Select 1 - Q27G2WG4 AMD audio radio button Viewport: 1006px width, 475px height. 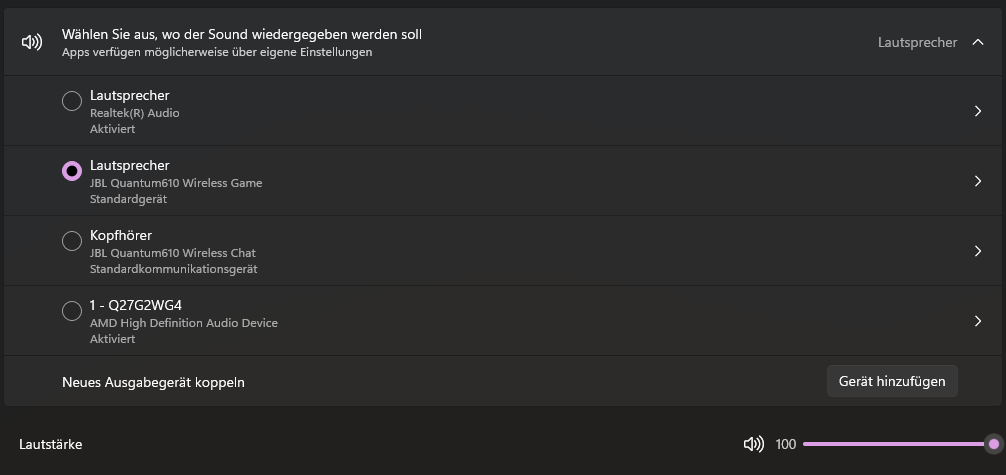72,311
